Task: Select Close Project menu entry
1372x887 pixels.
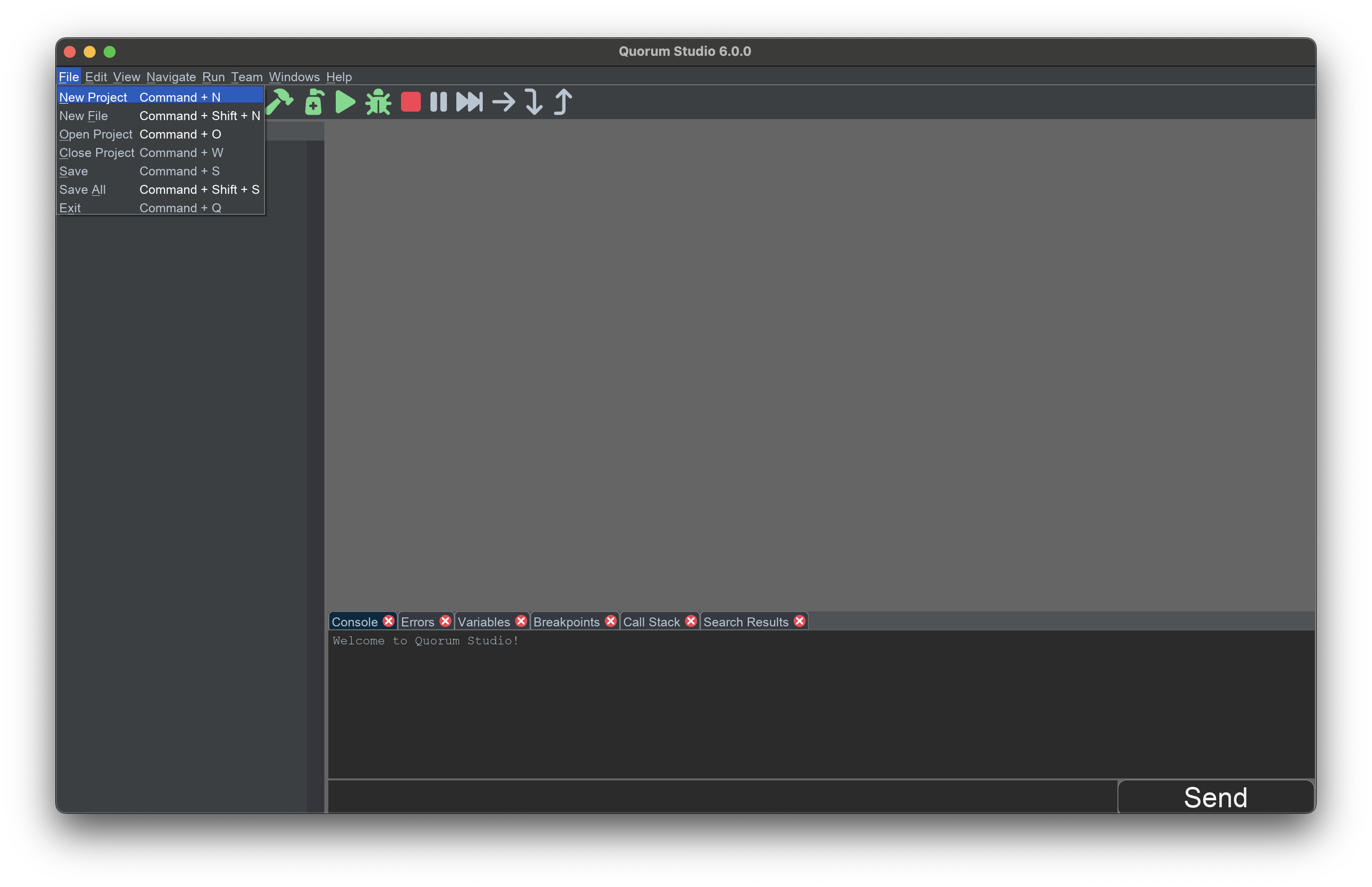Action: point(160,152)
